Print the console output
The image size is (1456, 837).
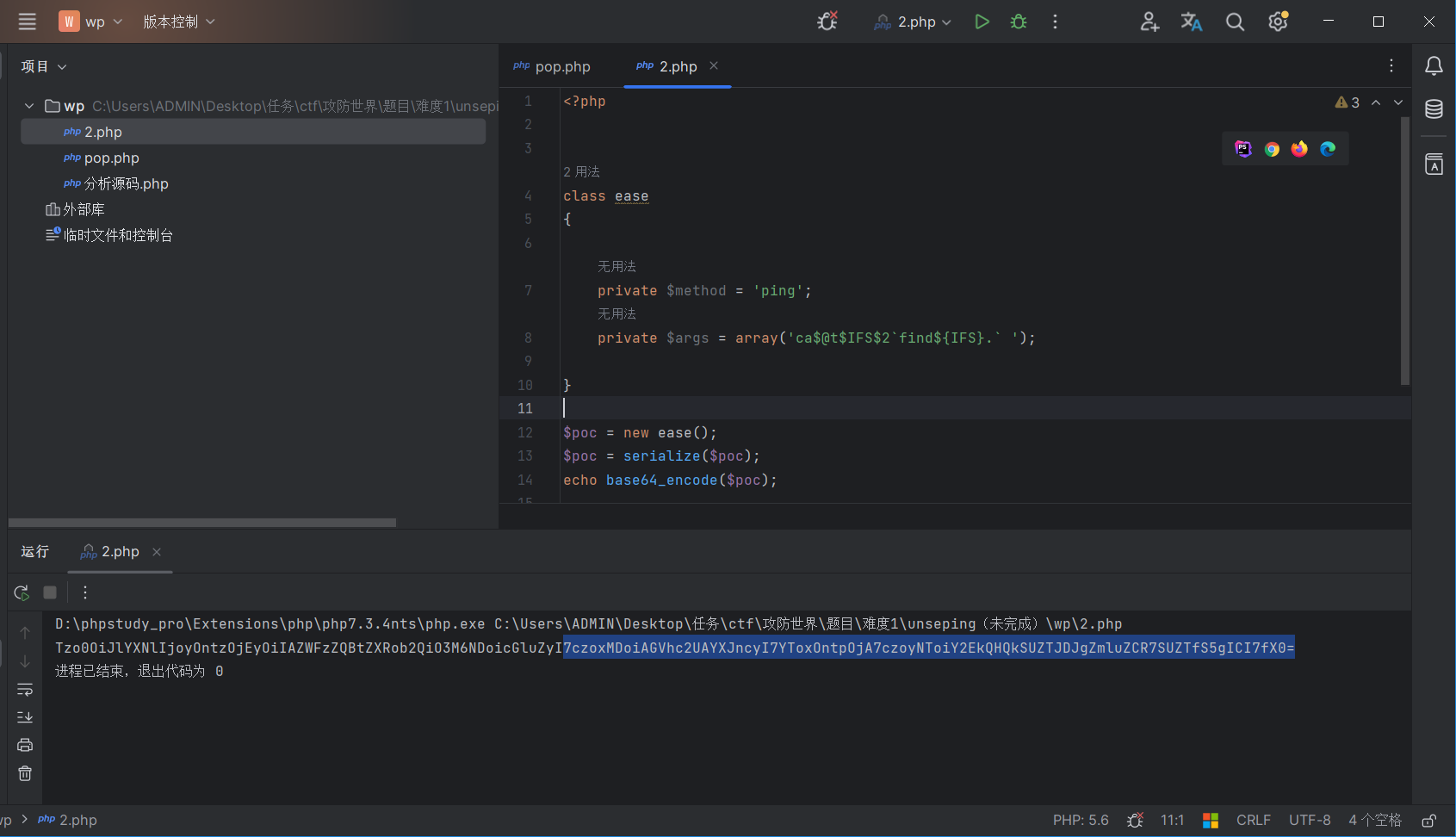tap(25, 745)
